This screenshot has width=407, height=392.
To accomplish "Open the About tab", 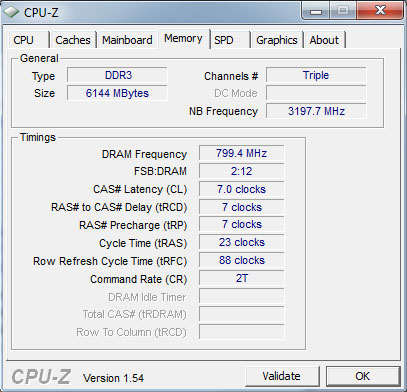I will [x=324, y=40].
